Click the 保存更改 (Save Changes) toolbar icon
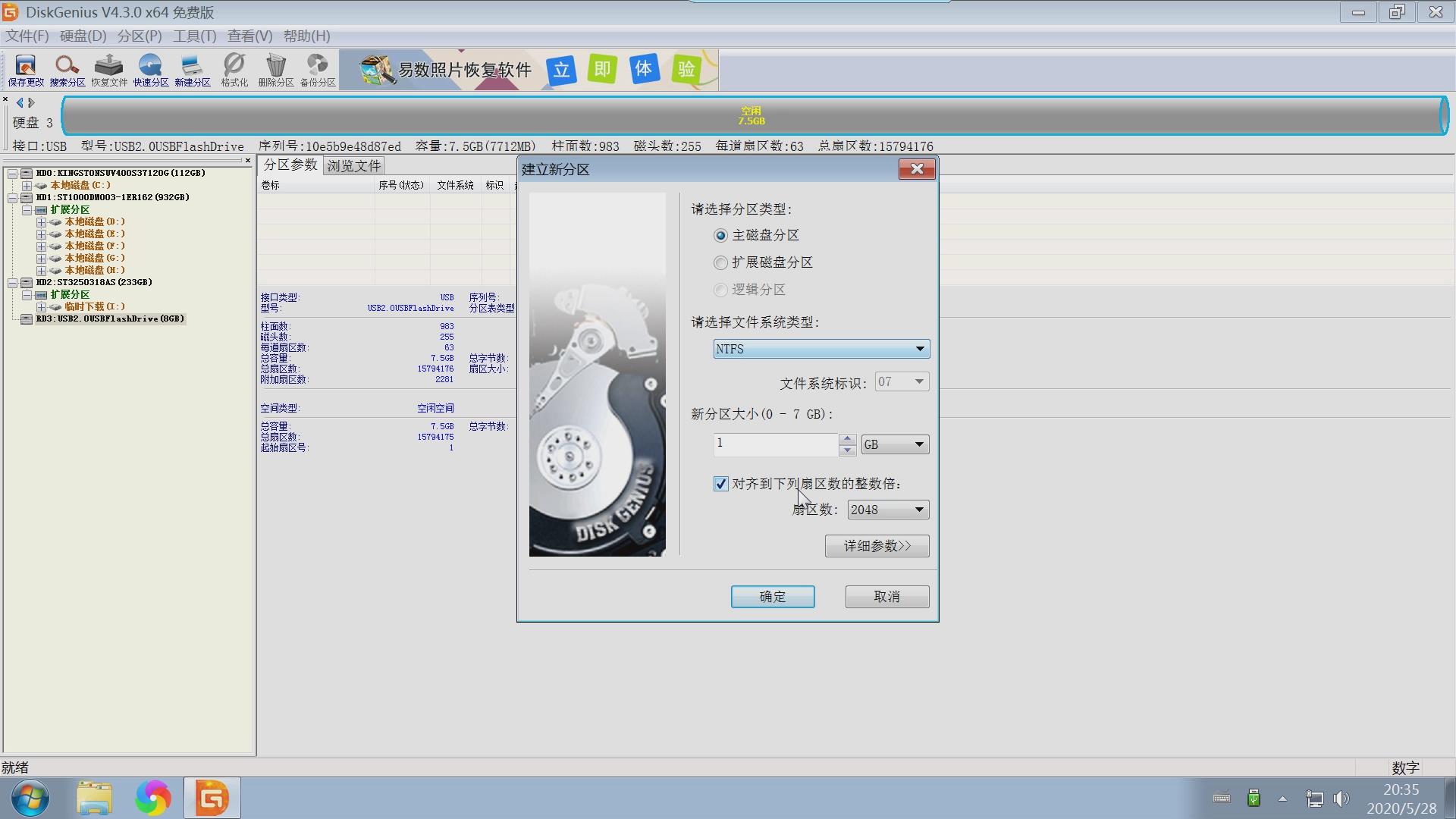 [x=24, y=70]
